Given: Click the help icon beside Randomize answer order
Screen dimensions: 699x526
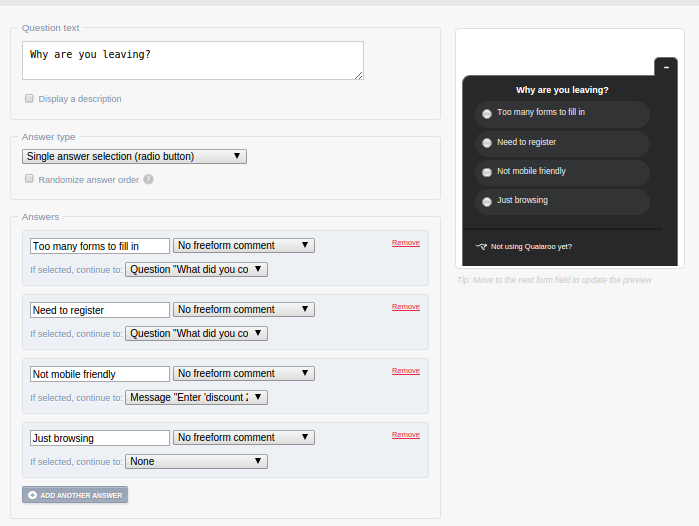Looking at the screenshot, I should click(148, 179).
